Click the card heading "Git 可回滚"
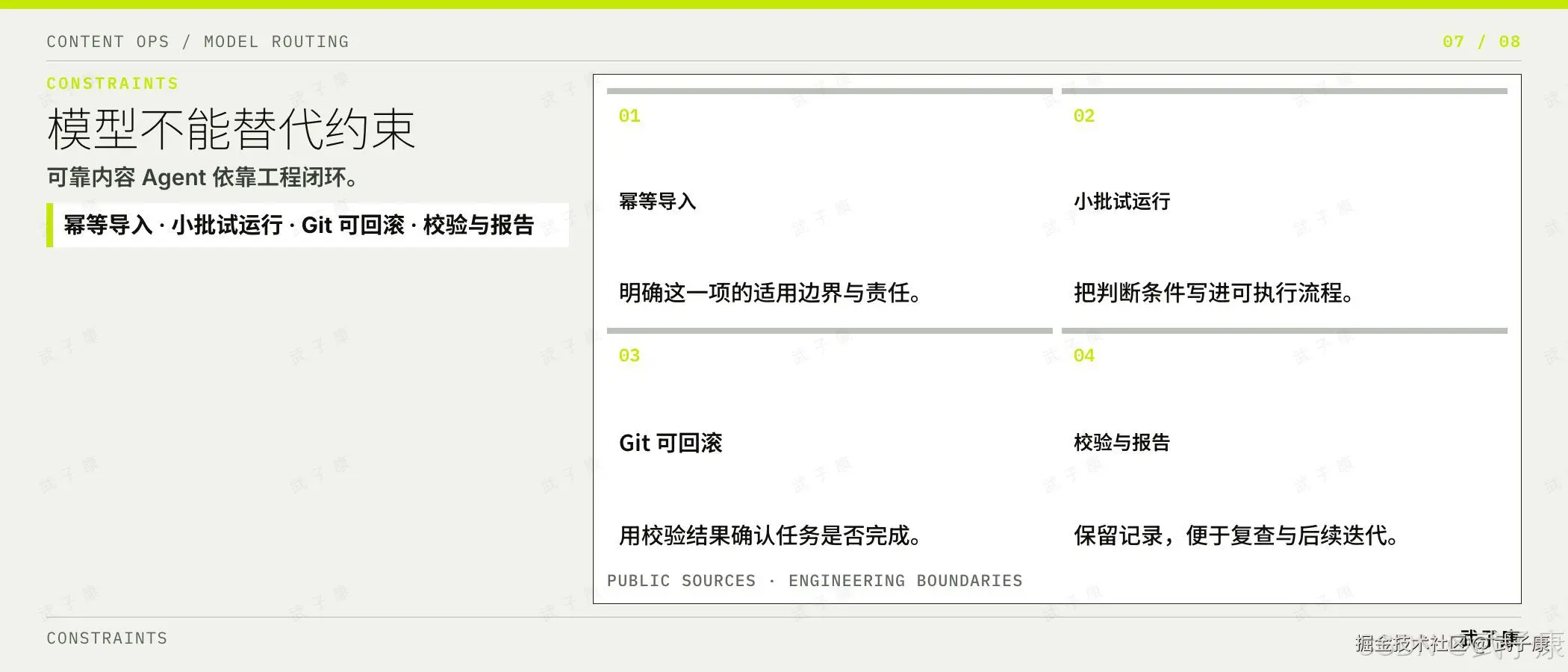The image size is (1568, 672). (x=671, y=443)
